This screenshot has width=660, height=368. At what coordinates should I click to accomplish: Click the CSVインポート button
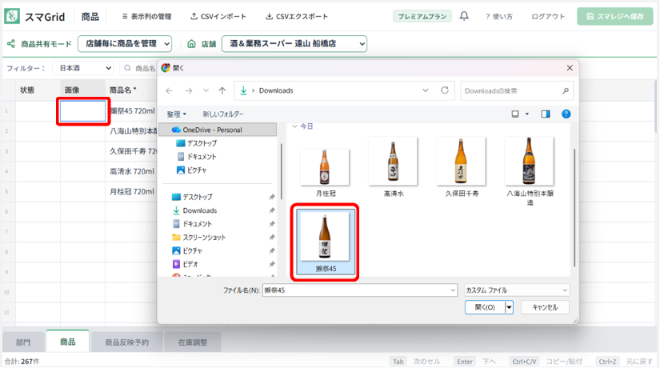point(218,16)
